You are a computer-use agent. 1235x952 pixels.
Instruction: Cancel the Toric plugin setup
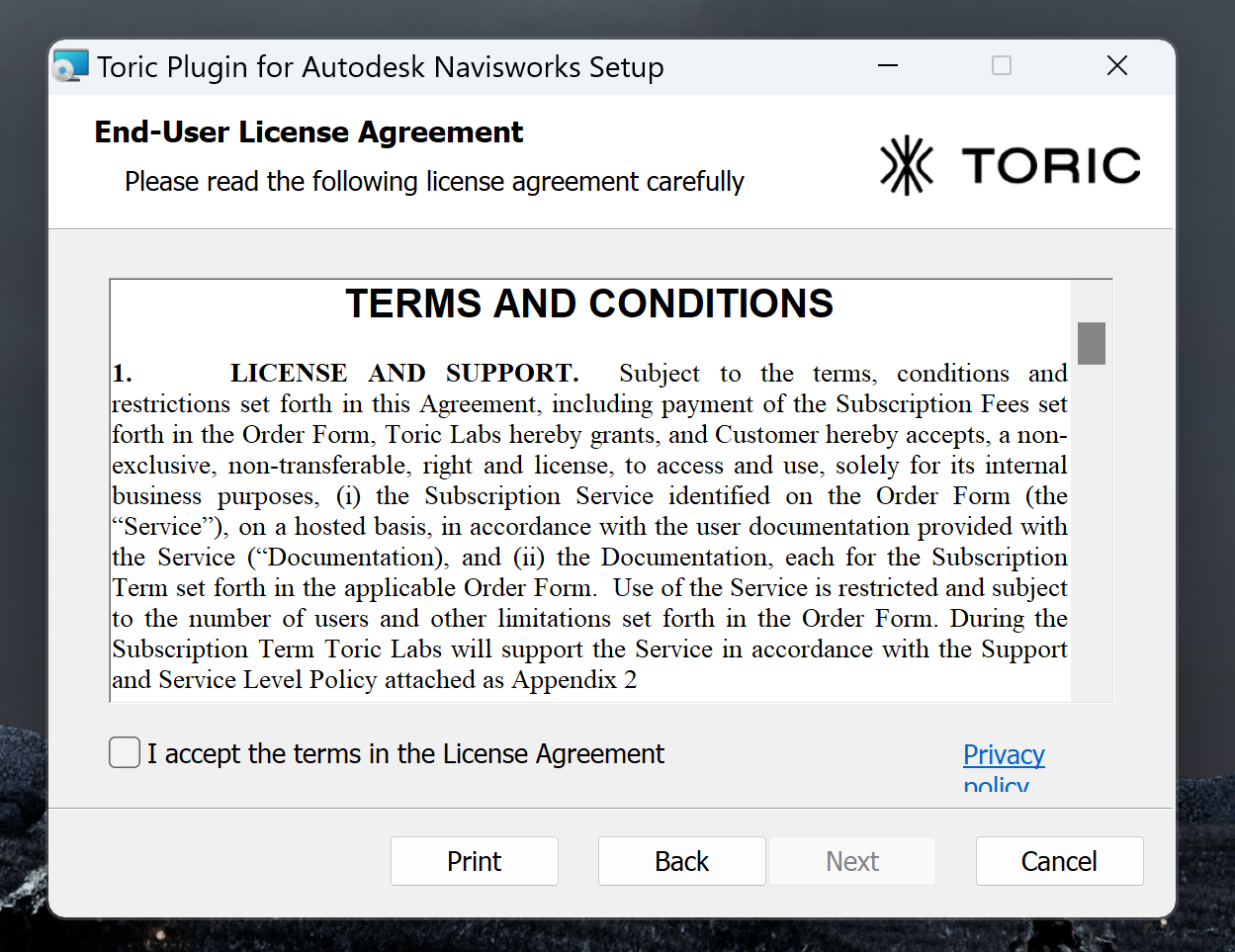click(1059, 861)
